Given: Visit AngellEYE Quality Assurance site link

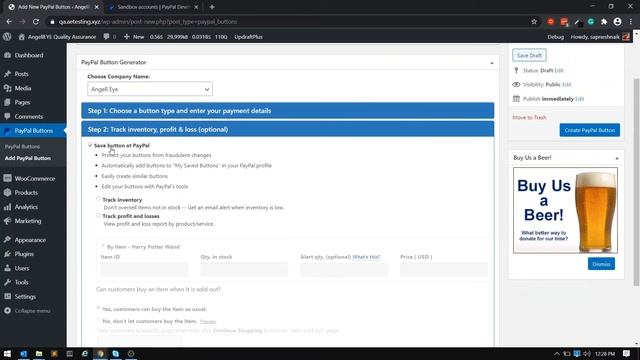Looking at the screenshot, I should [58, 37].
